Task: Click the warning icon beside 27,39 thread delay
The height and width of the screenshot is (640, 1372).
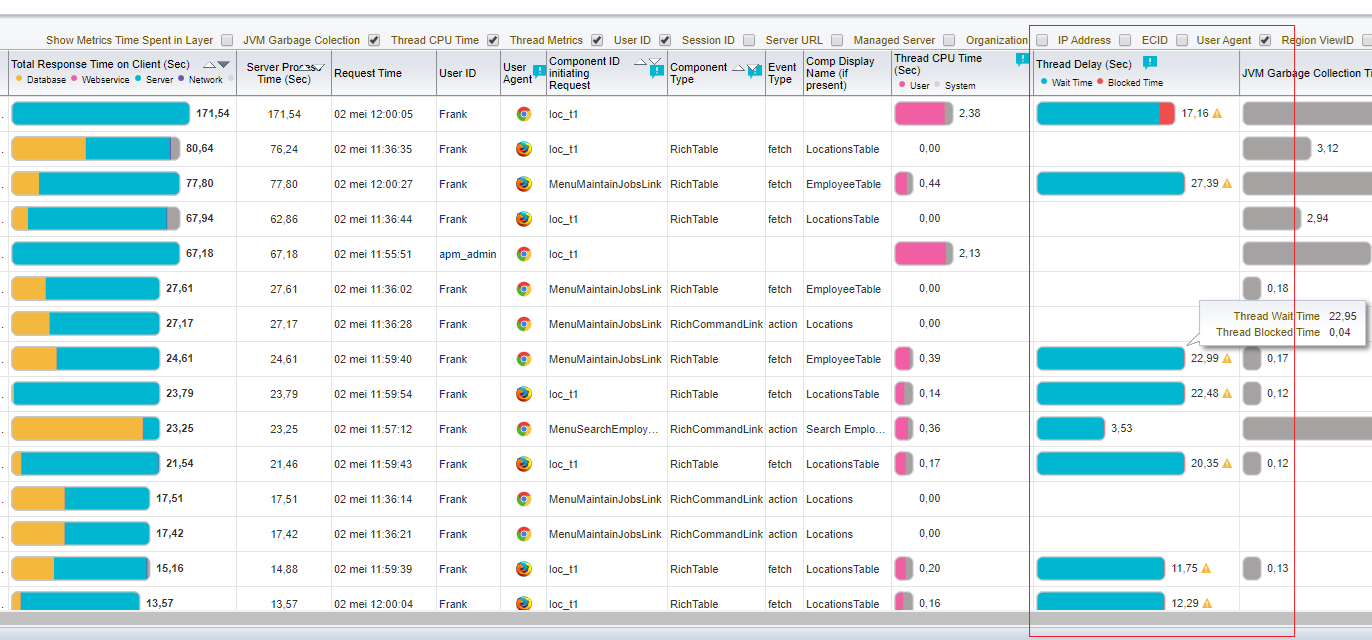Action: (x=1227, y=184)
